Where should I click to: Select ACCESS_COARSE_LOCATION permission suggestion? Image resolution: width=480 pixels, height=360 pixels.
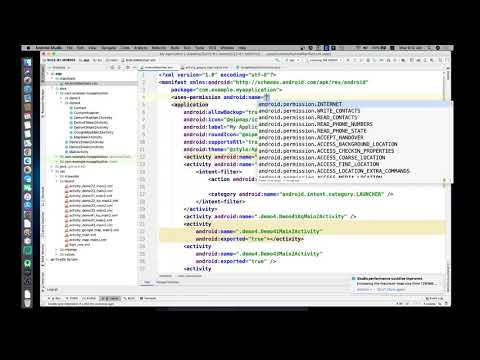(354, 157)
